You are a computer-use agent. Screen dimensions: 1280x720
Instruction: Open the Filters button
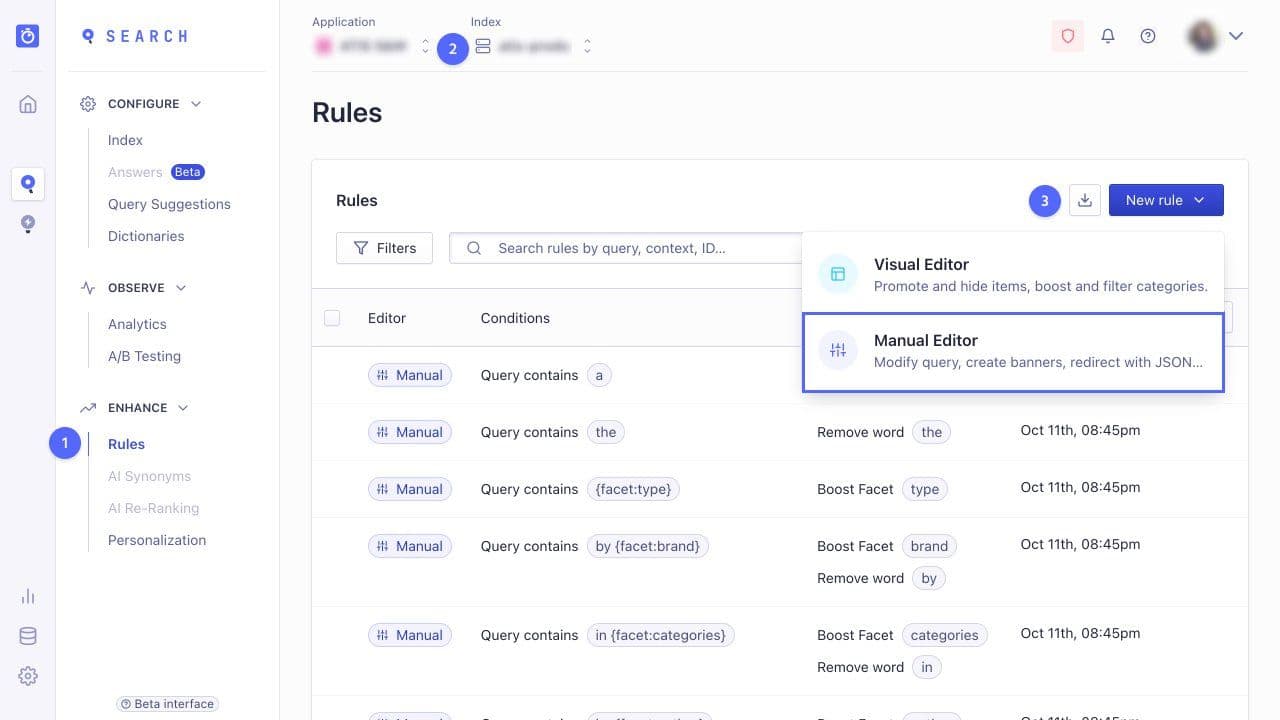tap(384, 248)
